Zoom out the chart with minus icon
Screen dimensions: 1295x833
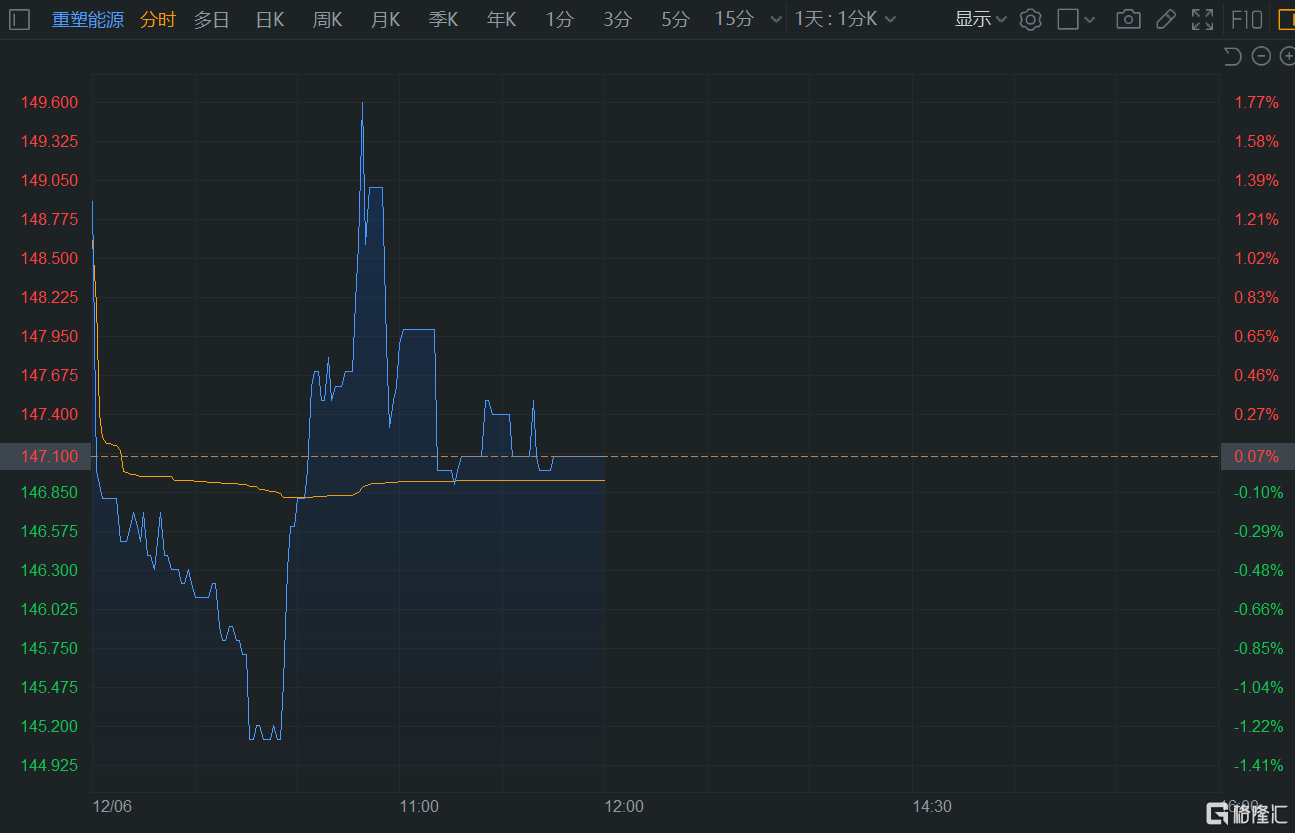1261,56
